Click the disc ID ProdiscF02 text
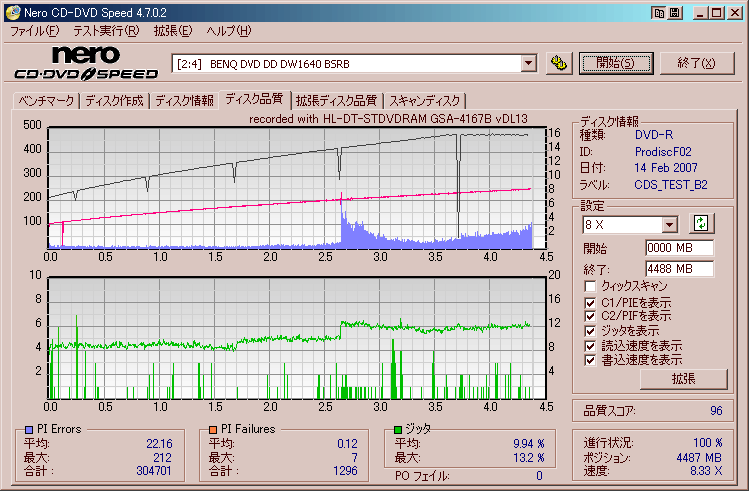The width and height of the screenshot is (749, 491). [x=663, y=152]
